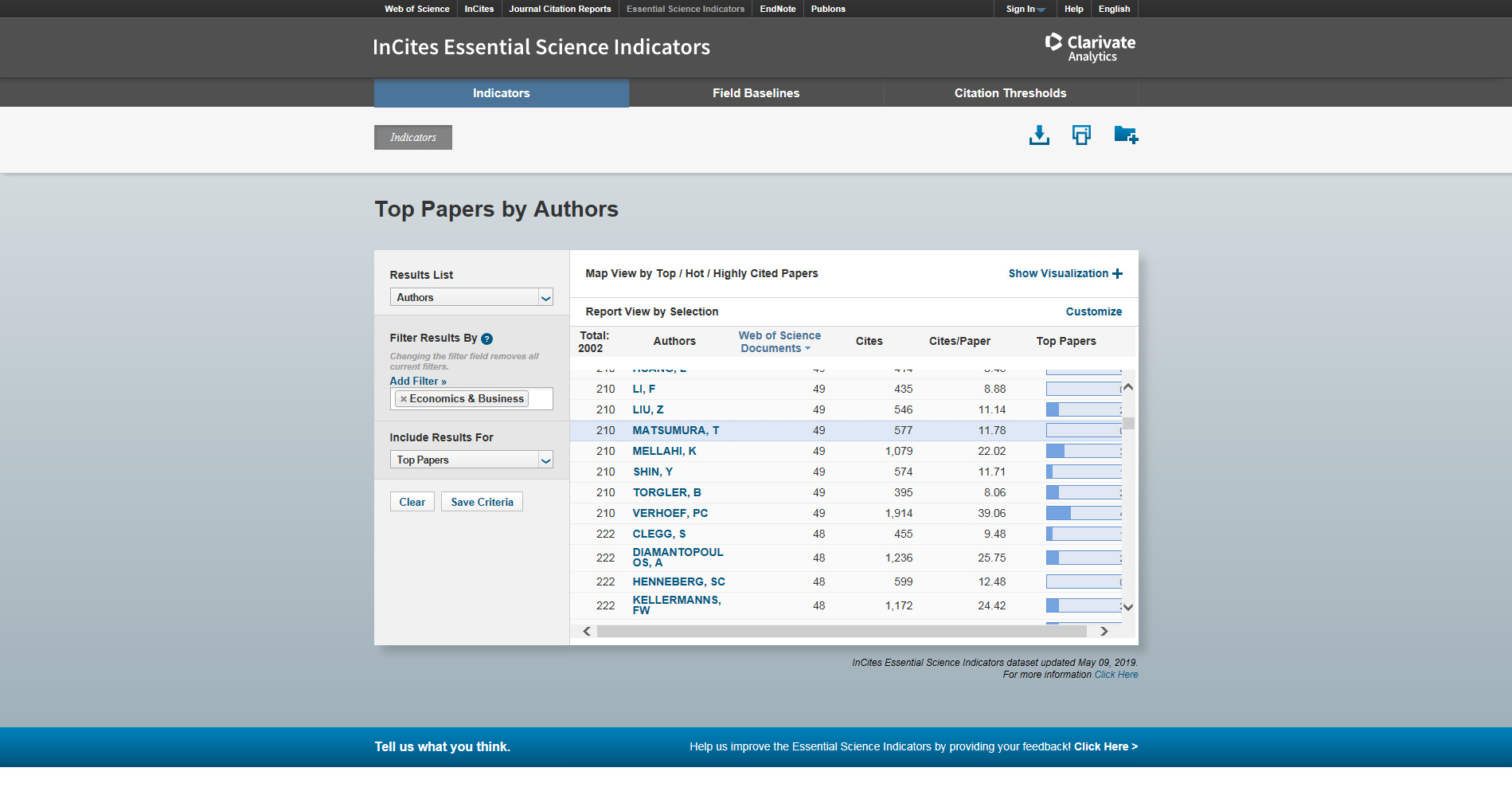The image size is (1512, 787).
Task: Click the left arrow of horizontal scrollbar
Action: click(x=587, y=631)
